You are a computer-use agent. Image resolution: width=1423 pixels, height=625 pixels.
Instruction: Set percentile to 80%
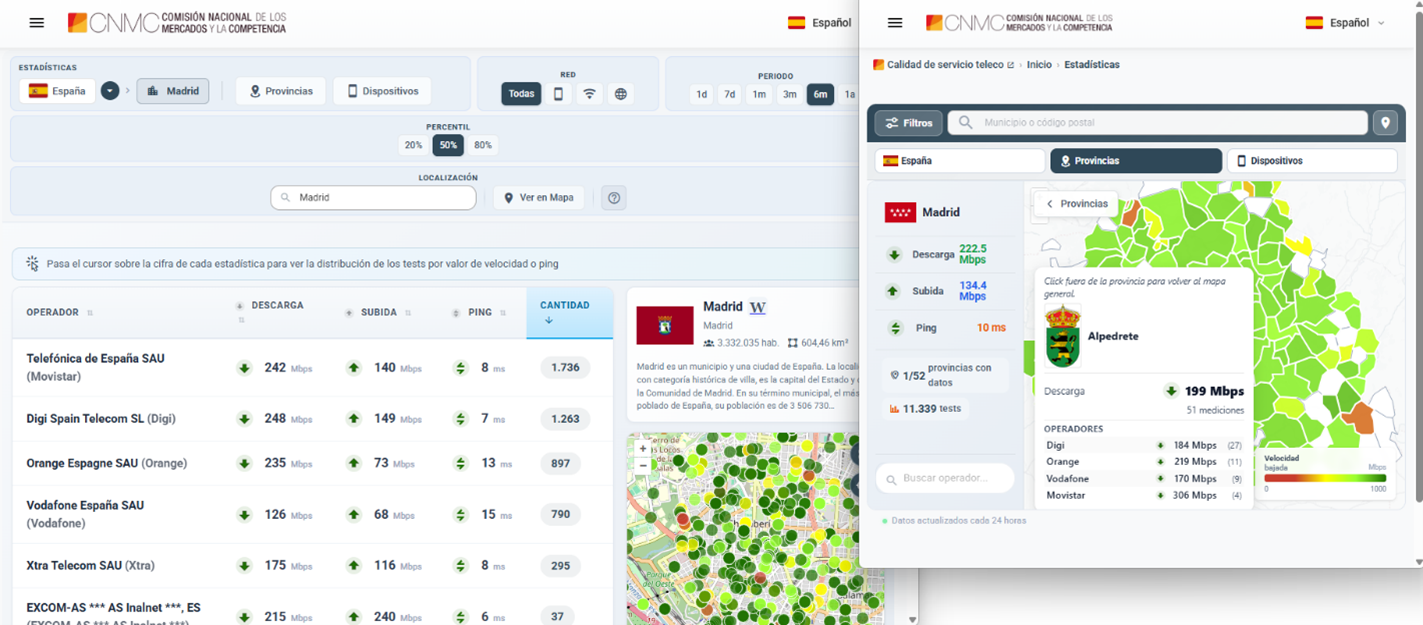483,145
